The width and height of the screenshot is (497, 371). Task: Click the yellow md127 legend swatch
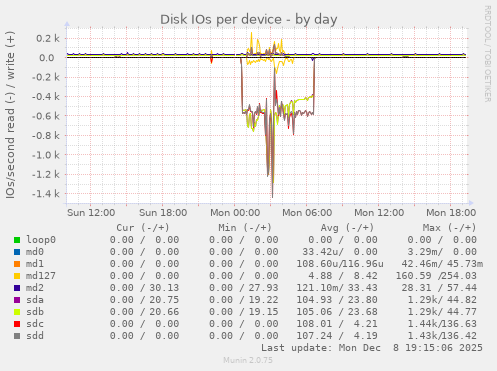17,276
